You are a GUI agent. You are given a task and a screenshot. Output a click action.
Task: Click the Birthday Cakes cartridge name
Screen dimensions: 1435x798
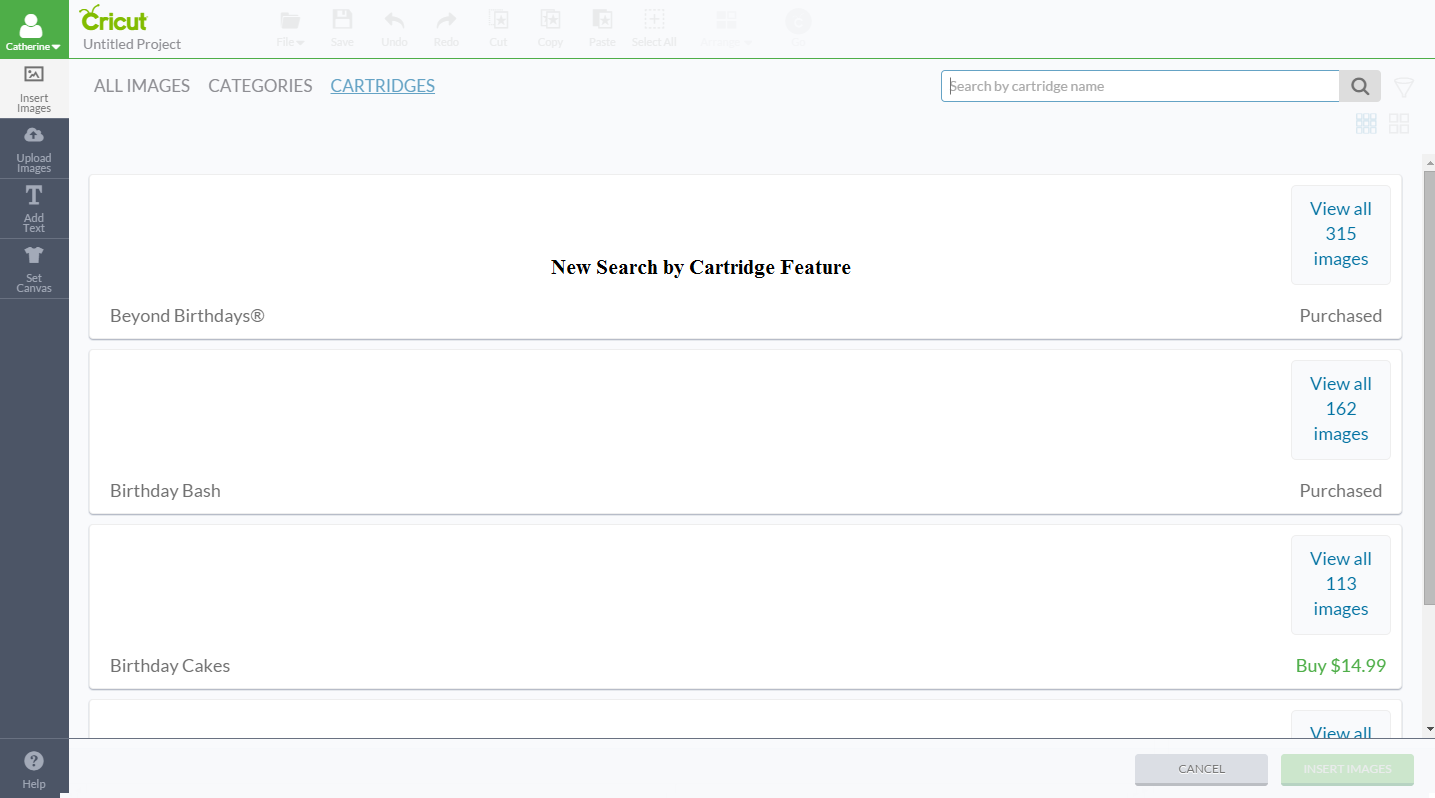point(170,666)
